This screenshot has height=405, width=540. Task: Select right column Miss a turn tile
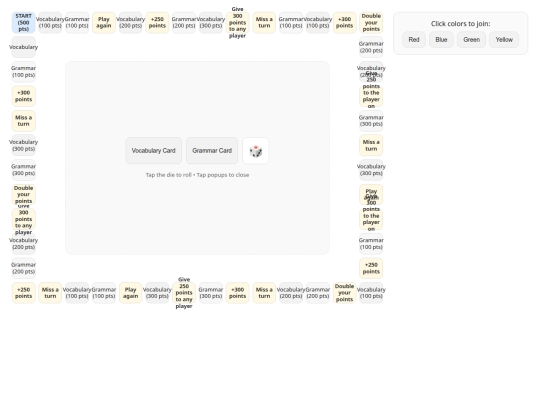(371, 145)
